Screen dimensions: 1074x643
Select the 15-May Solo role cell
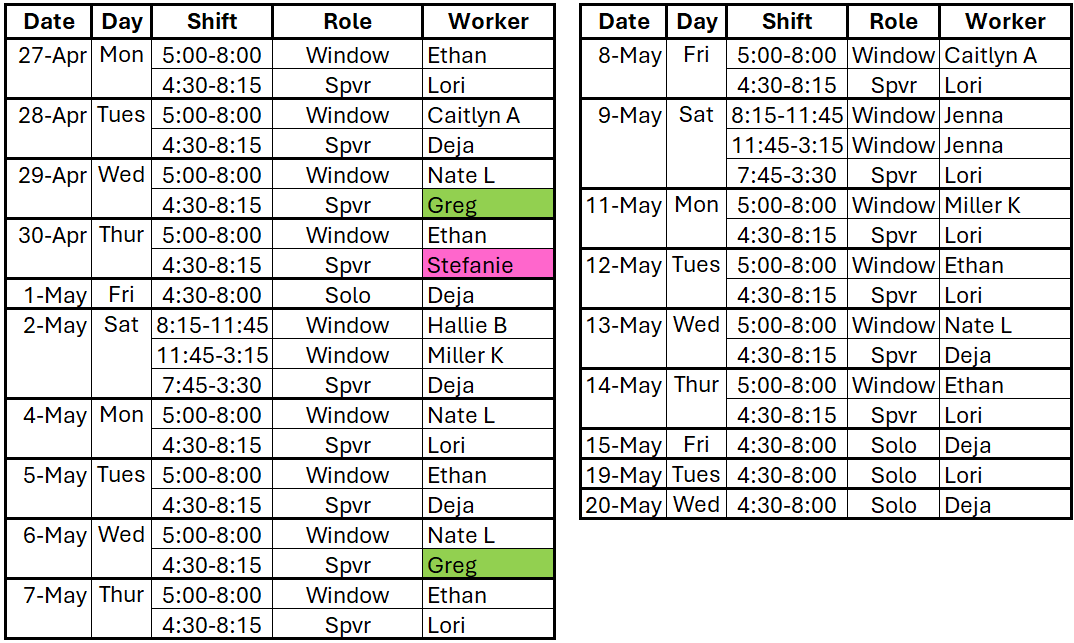pos(893,444)
